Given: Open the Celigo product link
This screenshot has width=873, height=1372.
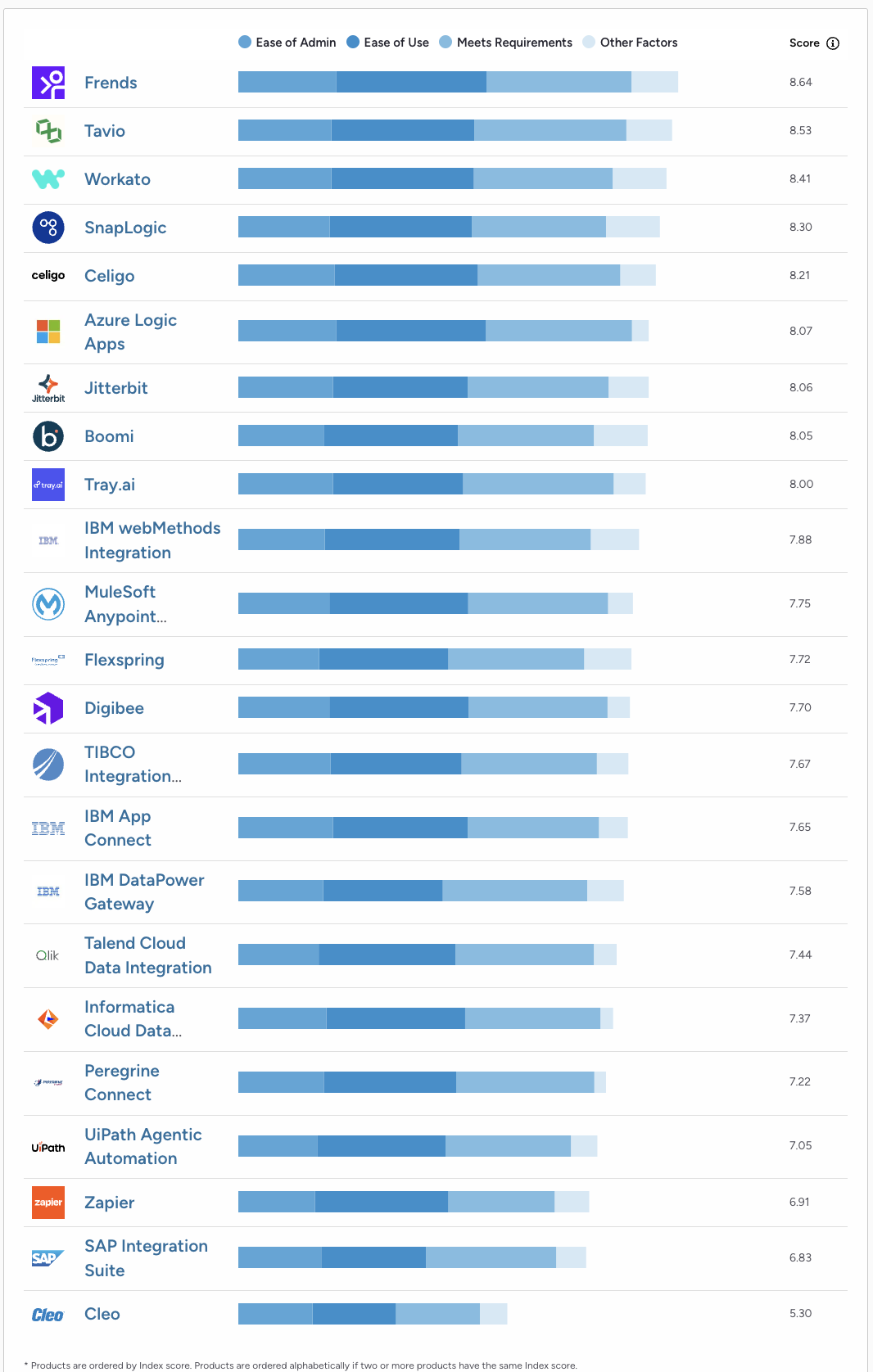Looking at the screenshot, I should [x=110, y=276].
